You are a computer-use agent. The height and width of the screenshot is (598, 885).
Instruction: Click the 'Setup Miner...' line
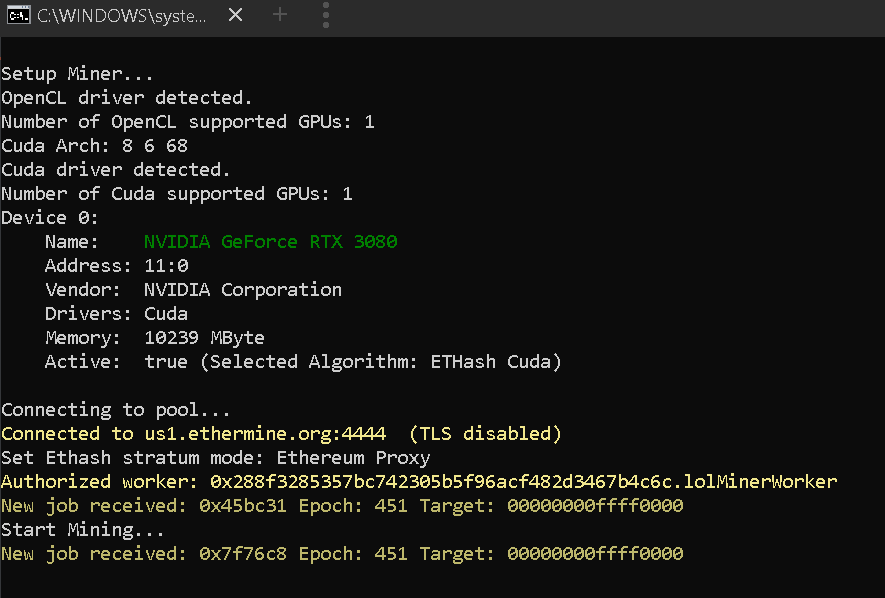pyautogui.click(x=77, y=74)
